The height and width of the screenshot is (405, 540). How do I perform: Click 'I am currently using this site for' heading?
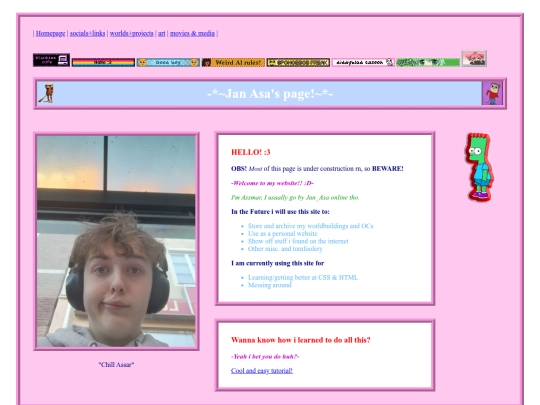point(278,263)
